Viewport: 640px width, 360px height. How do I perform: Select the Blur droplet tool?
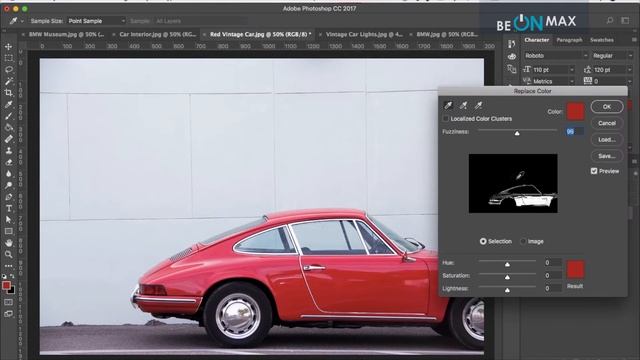tap(9, 173)
